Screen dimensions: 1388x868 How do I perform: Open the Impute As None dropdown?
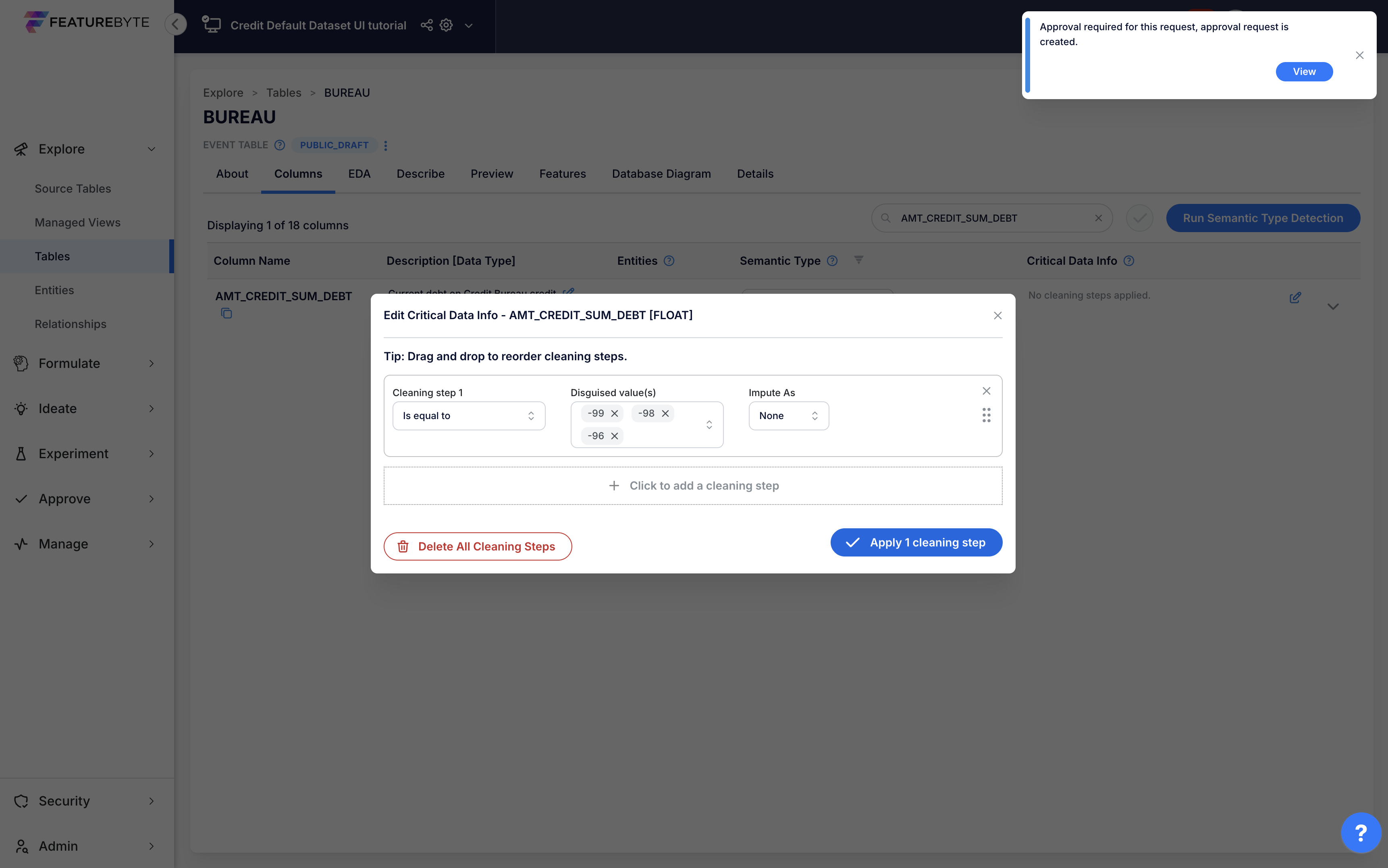pos(788,415)
